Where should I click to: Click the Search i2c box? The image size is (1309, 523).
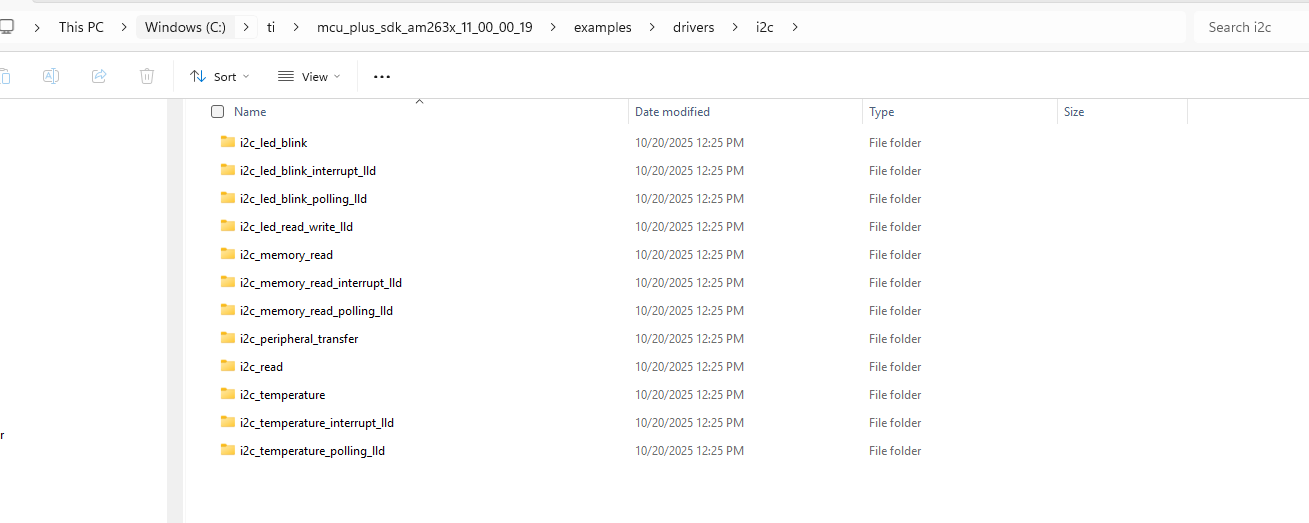[1250, 27]
